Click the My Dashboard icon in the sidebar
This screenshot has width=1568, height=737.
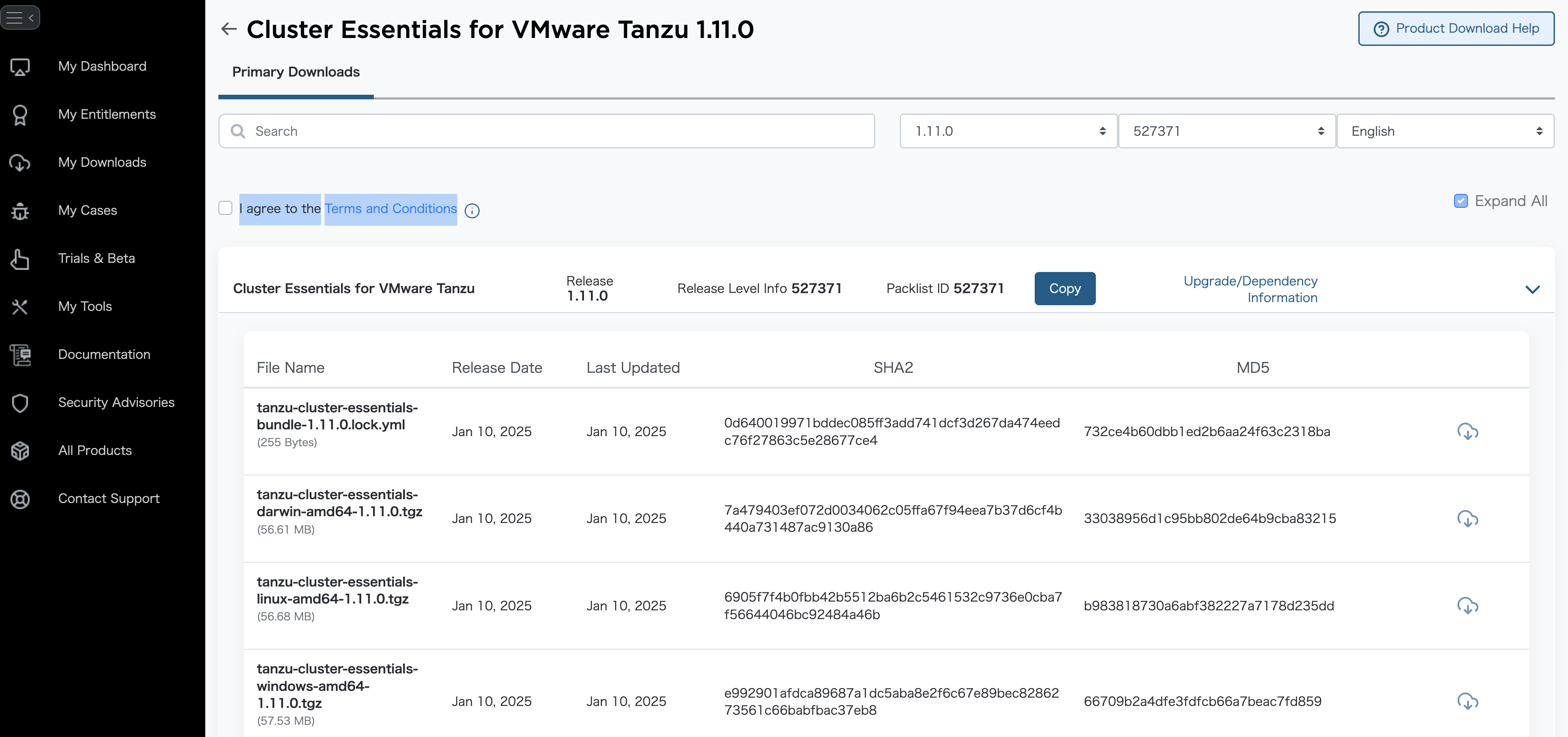click(x=20, y=67)
